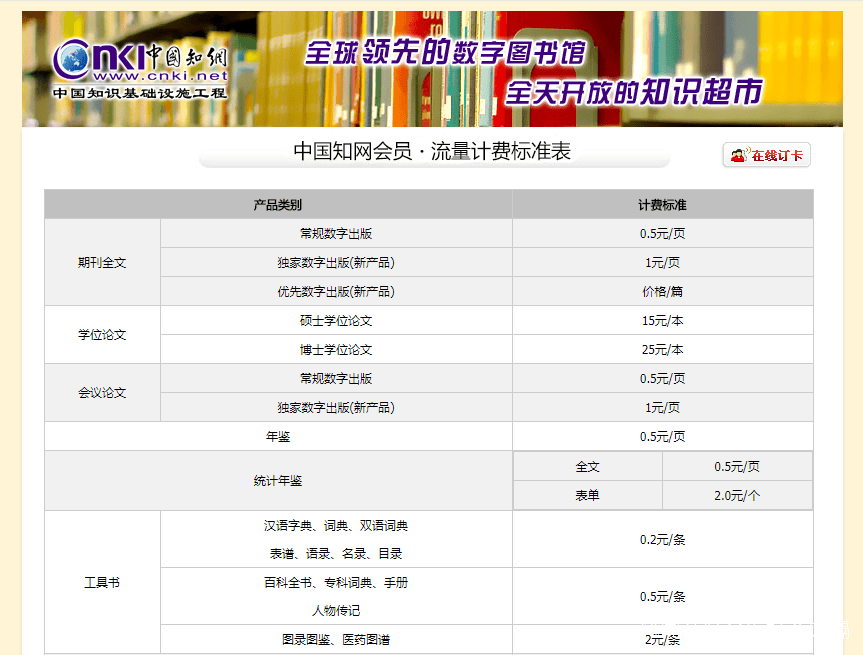This screenshot has height=655, width=863.
Task: Select the 统计年鉴 category cell
Action: 278,481
